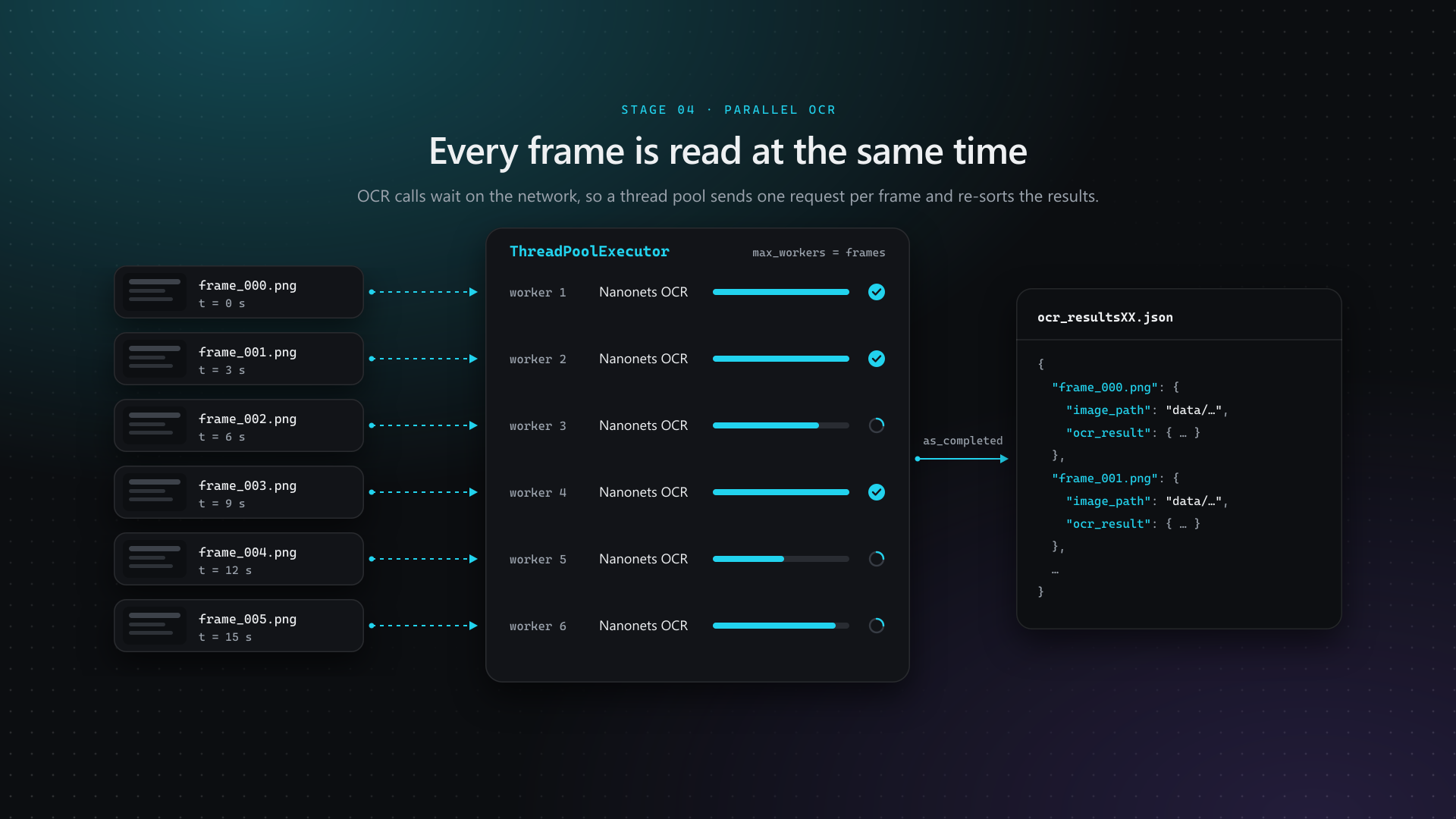The width and height of the screenshot is (1456, 819).
Task: Click Nanonets OCR in worker 5 row
Action: point(643,559)
